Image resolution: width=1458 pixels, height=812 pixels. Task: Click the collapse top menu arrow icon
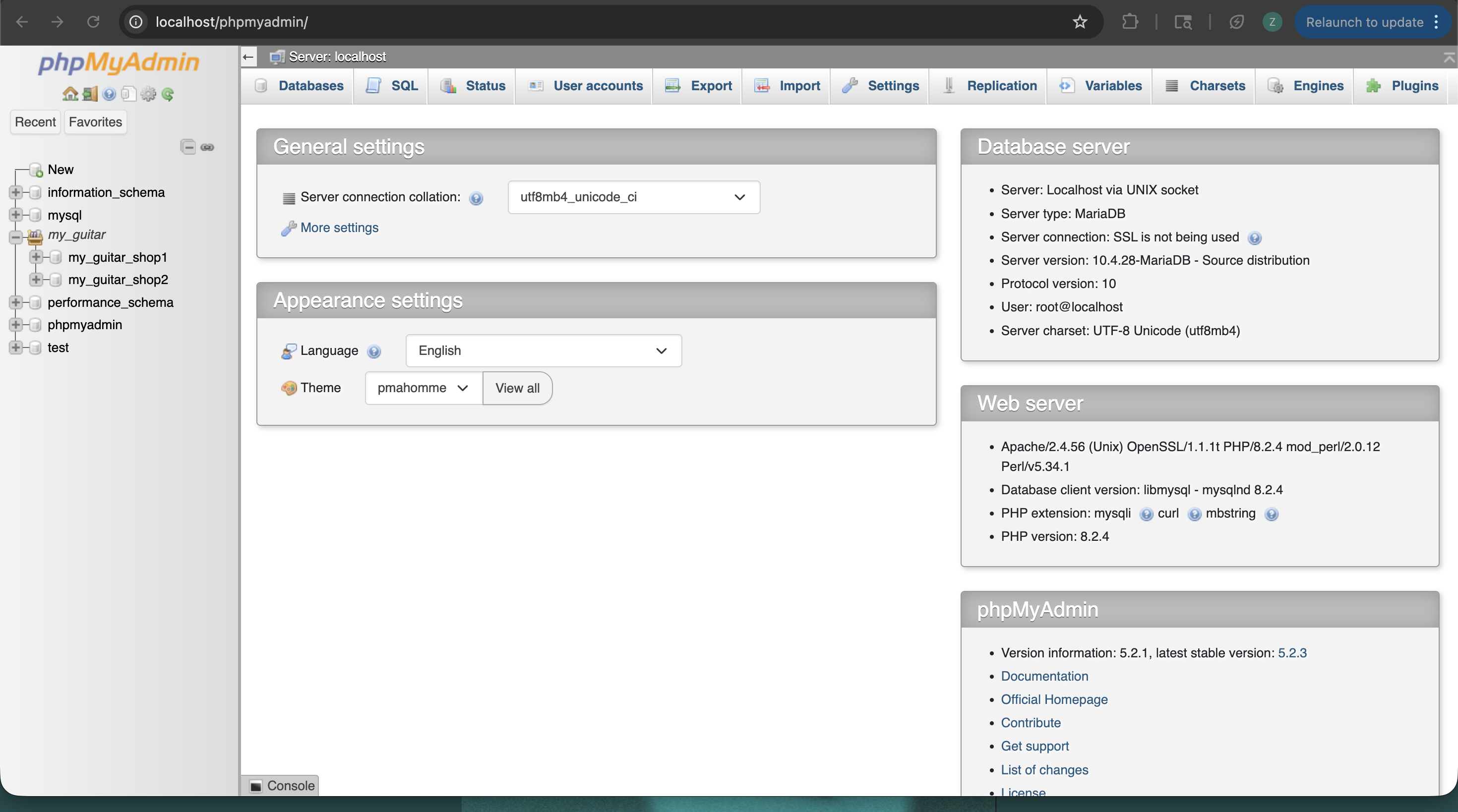(1449, 57)
